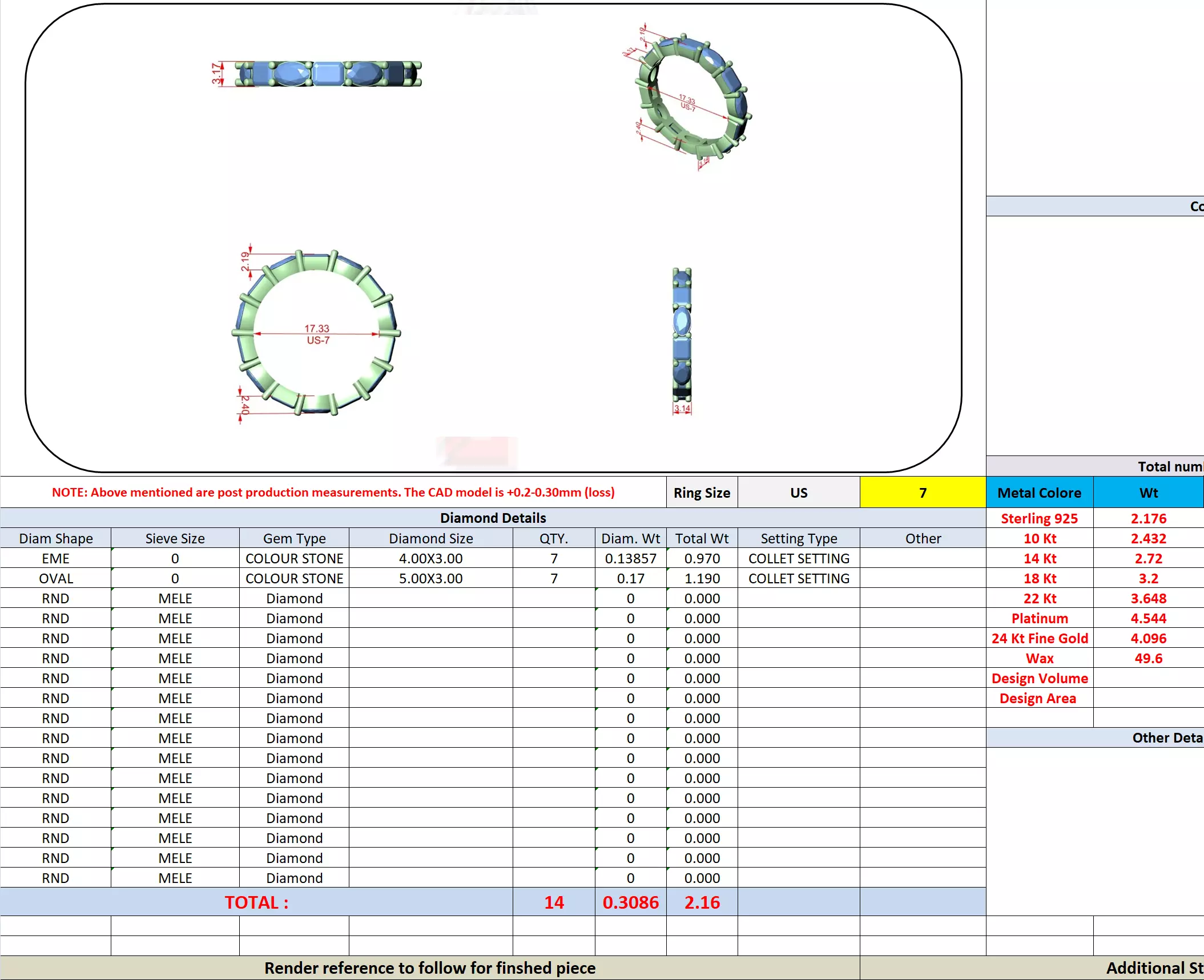
Task: Click the Render reference to follow header
Action: 429,968
